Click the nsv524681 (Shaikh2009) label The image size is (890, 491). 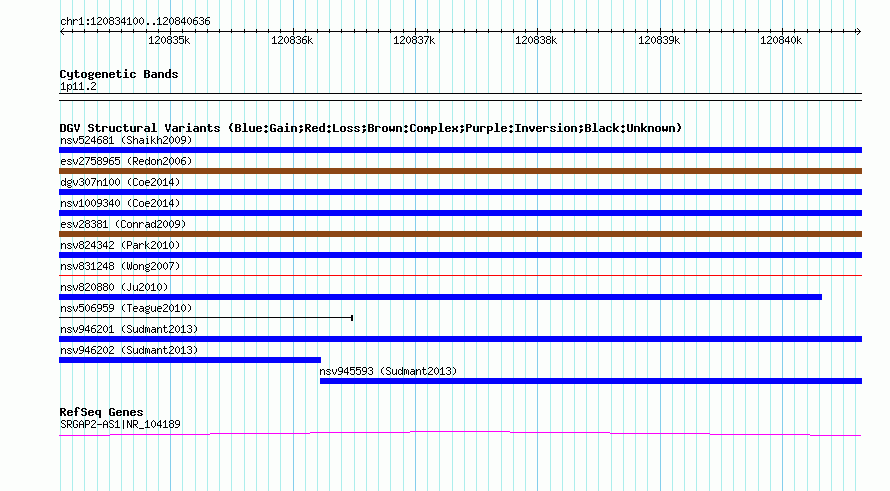coord(126,140)
